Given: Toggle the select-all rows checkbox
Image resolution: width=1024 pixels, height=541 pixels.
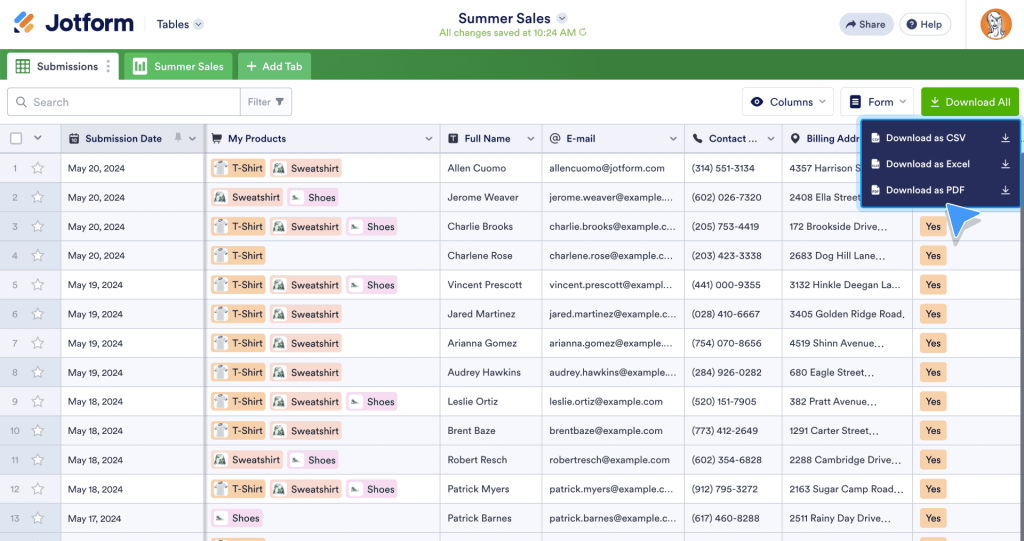Looking at the screenshot, I should pos(16,138).
